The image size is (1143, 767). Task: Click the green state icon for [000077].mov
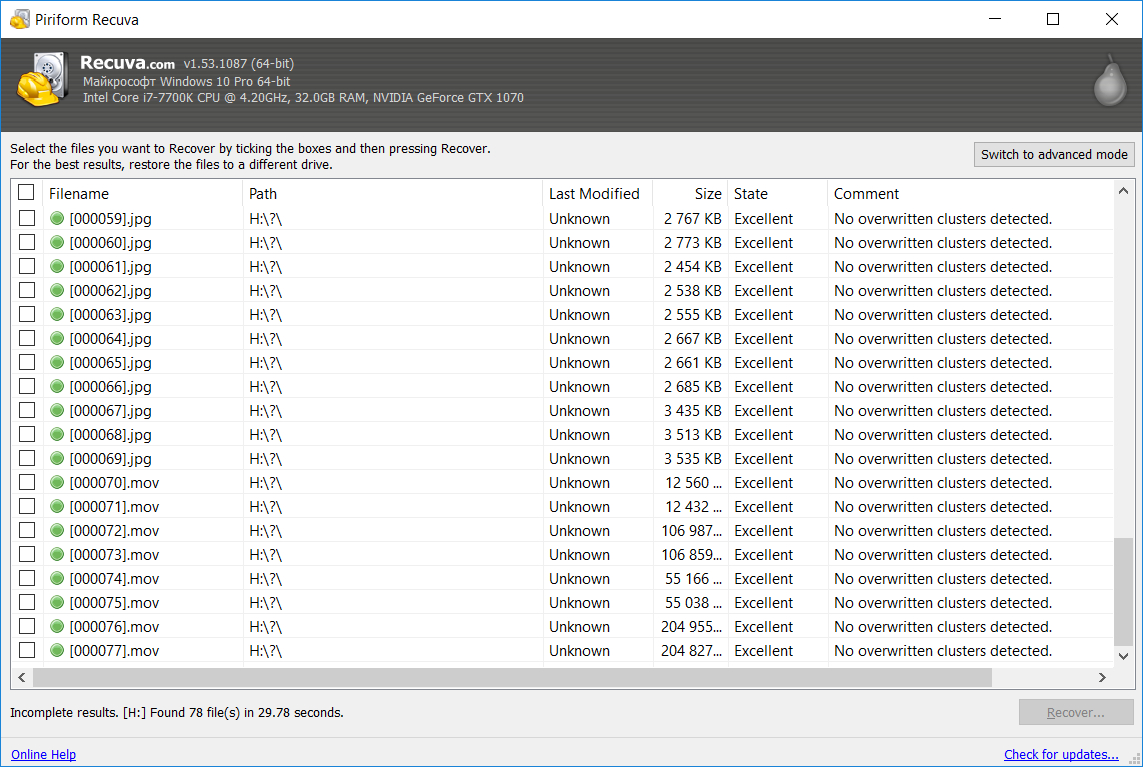[57, 650]
